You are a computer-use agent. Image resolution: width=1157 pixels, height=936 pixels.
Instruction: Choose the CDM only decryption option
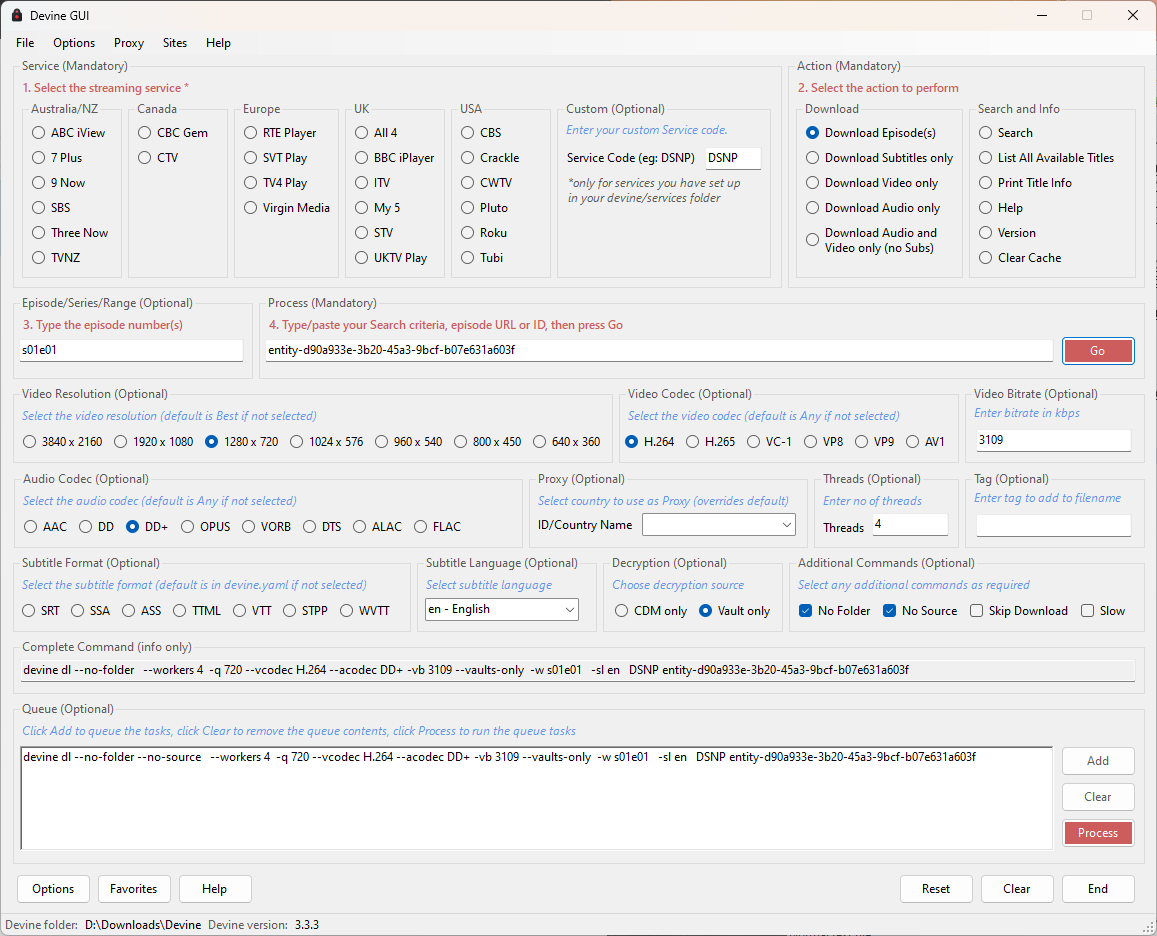coord(622,611)
